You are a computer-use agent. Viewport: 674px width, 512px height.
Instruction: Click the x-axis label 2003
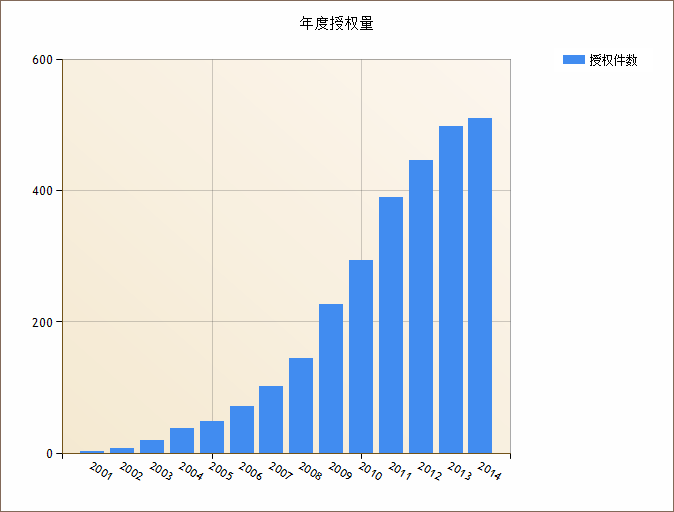click(161, 471)
